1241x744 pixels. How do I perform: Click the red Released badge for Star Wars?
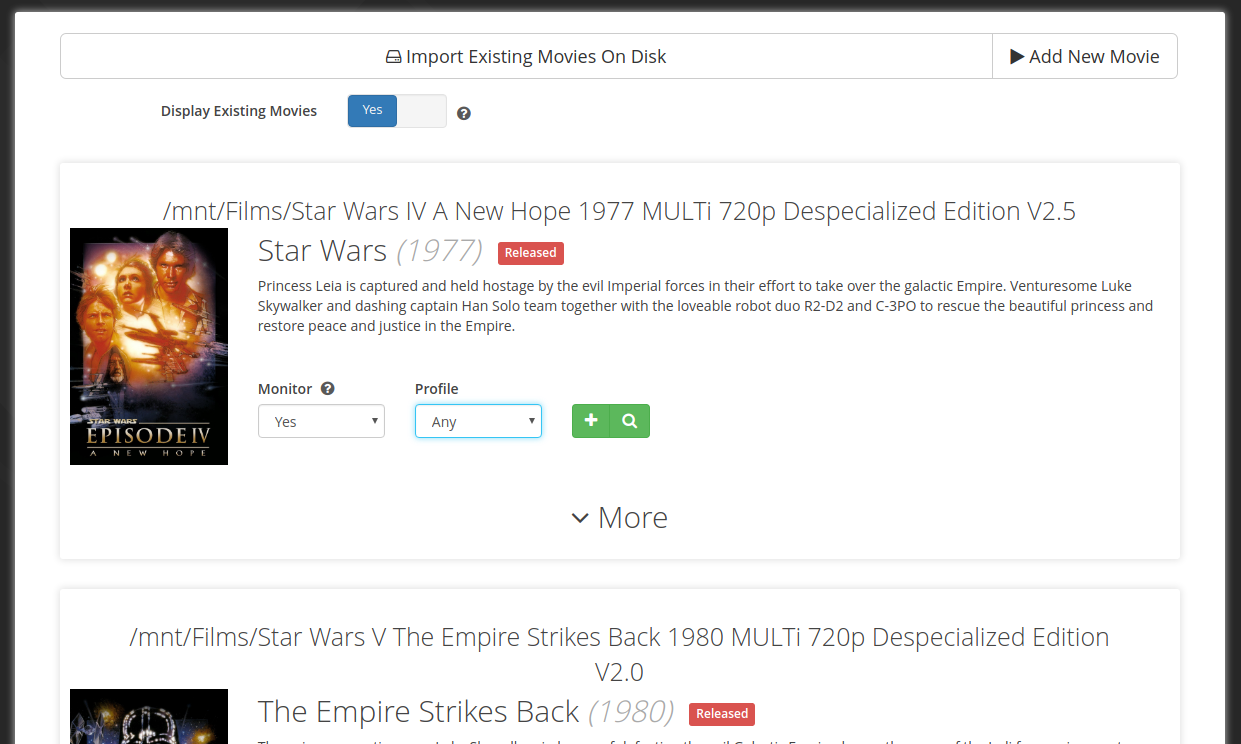pos(531,253)
